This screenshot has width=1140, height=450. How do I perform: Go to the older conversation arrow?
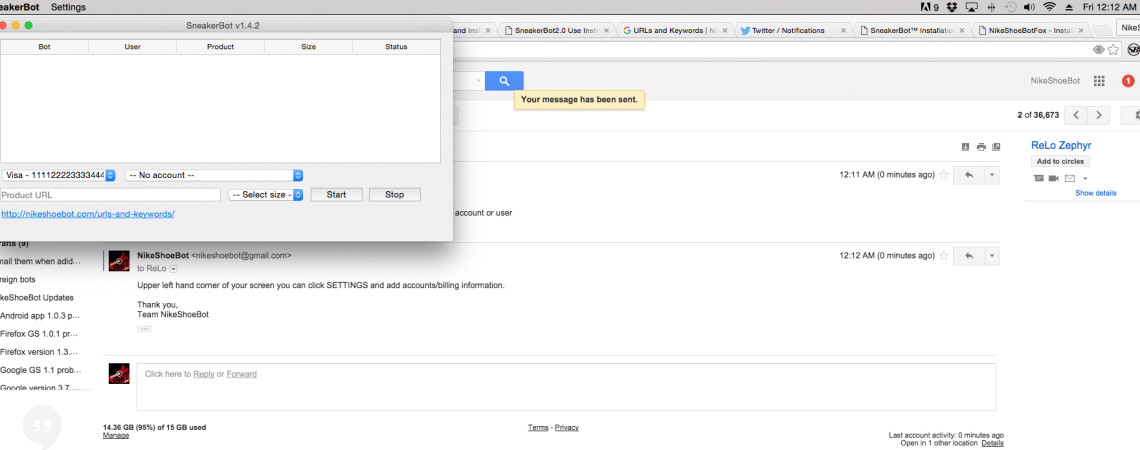click(1098, 115)
